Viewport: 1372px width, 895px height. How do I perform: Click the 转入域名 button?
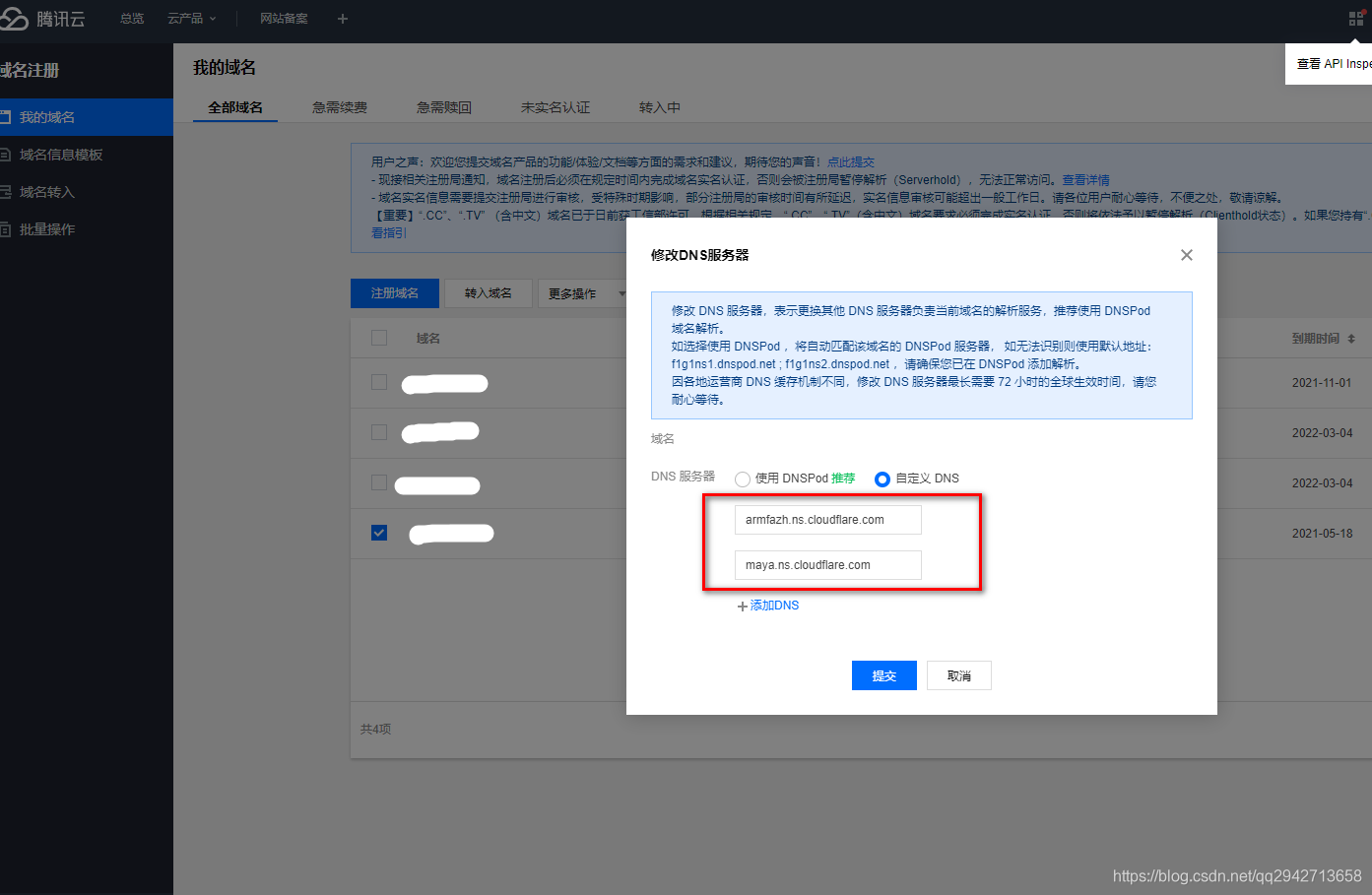(x=489, y=293)
